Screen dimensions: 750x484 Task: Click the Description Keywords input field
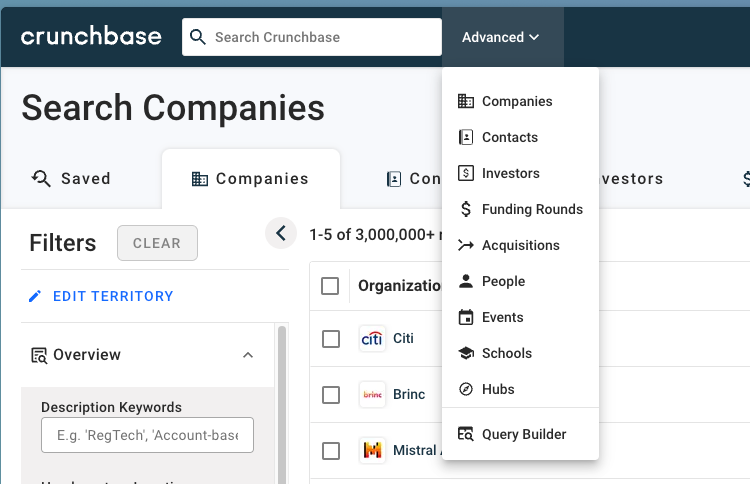pos(147,435)
